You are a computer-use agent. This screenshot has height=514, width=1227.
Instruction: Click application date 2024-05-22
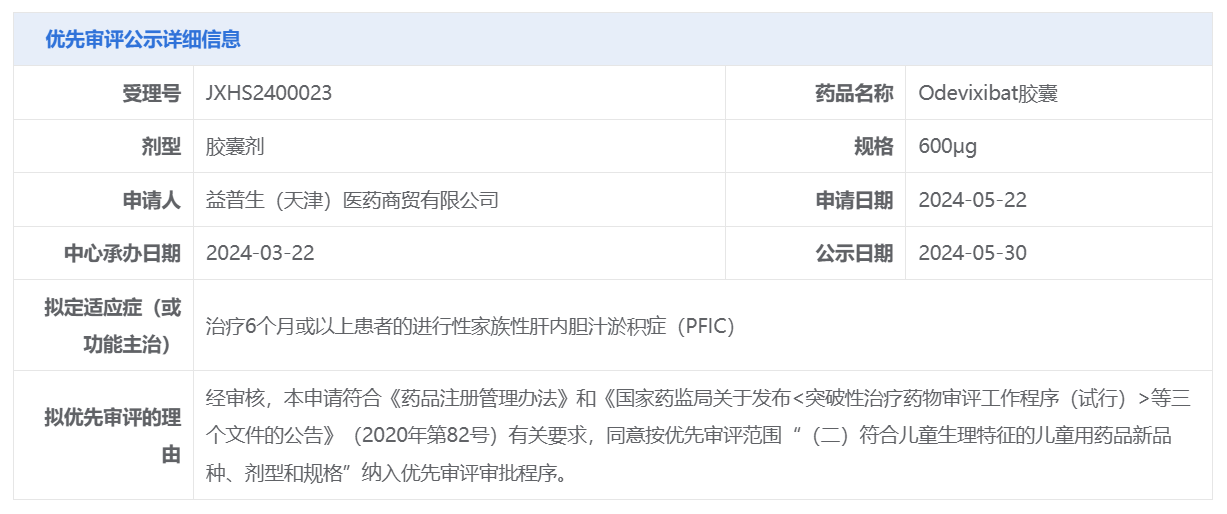click(x=973, y=200)
